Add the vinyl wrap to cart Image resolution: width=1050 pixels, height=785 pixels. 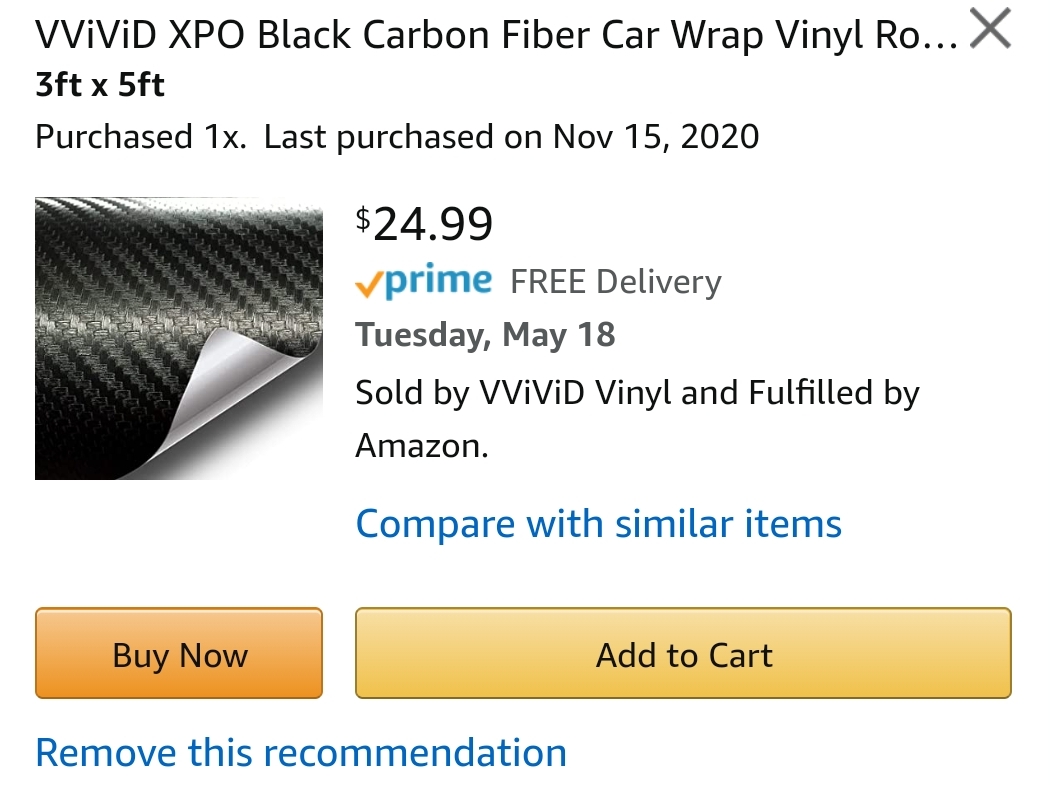coord(683,653)
